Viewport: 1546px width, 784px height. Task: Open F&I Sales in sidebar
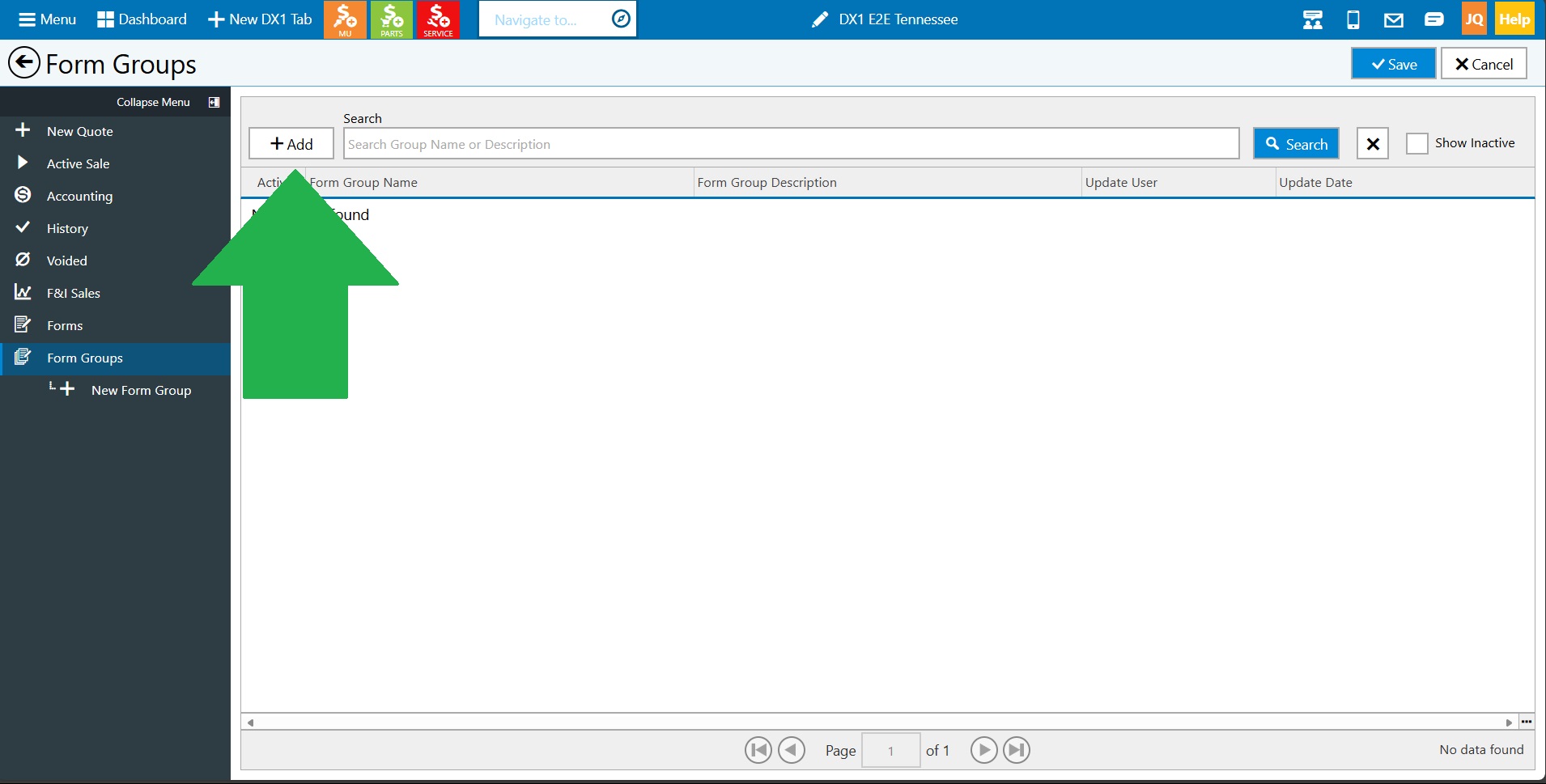(x=115, y=293)
